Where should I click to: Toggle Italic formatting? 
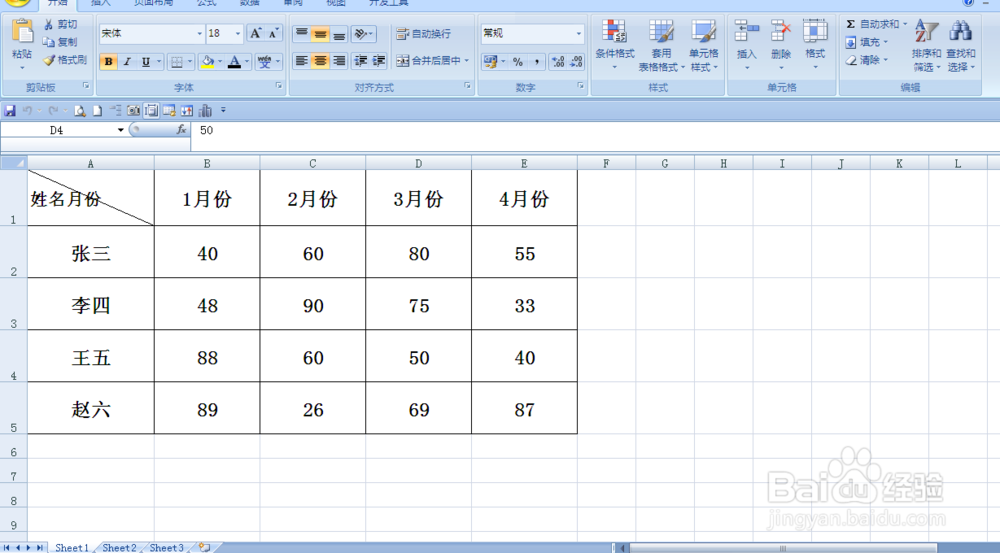pyautogui.click(x=127, y=62)
